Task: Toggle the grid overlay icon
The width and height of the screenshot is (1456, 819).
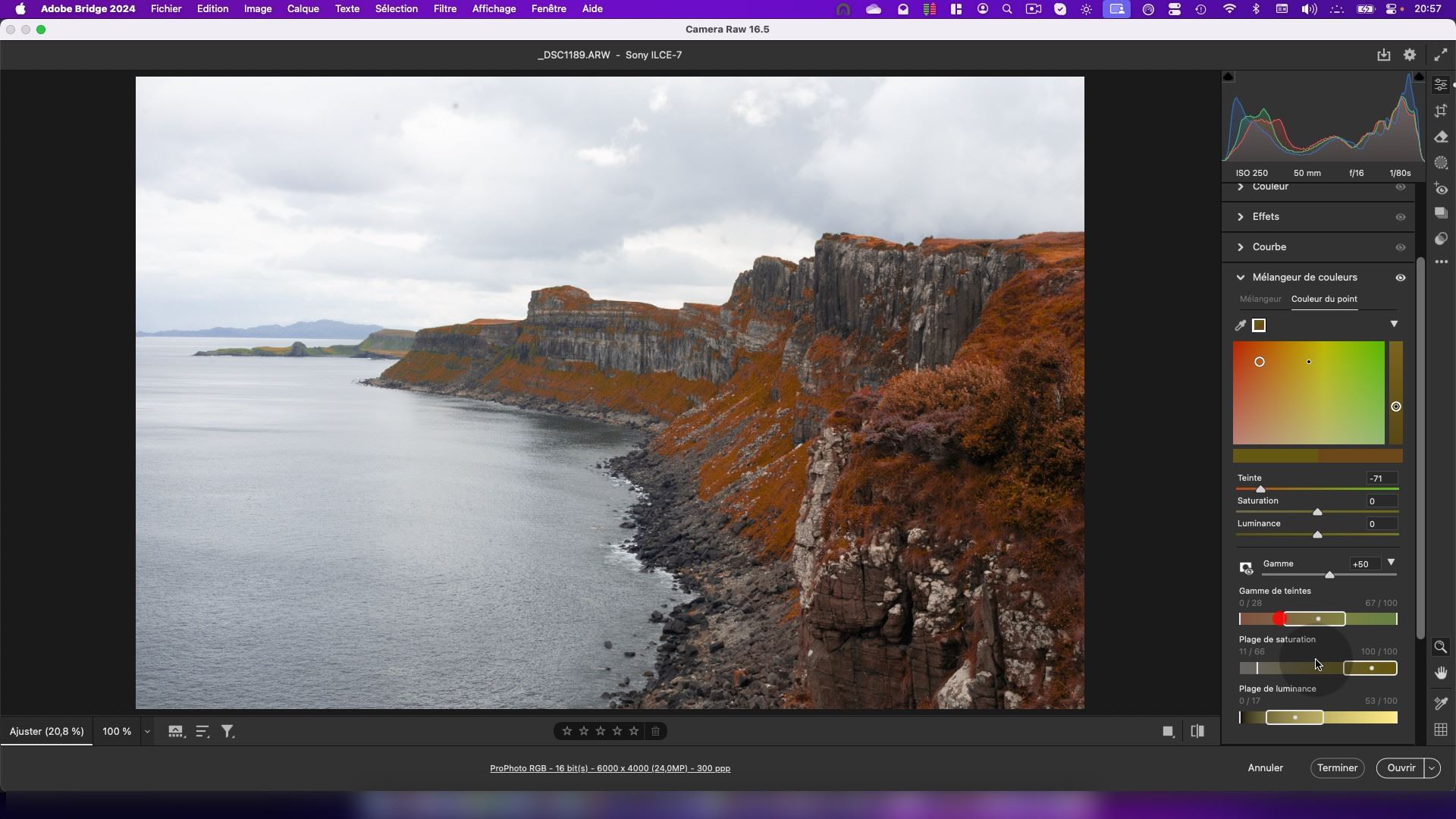Action: click(1441, 730)
